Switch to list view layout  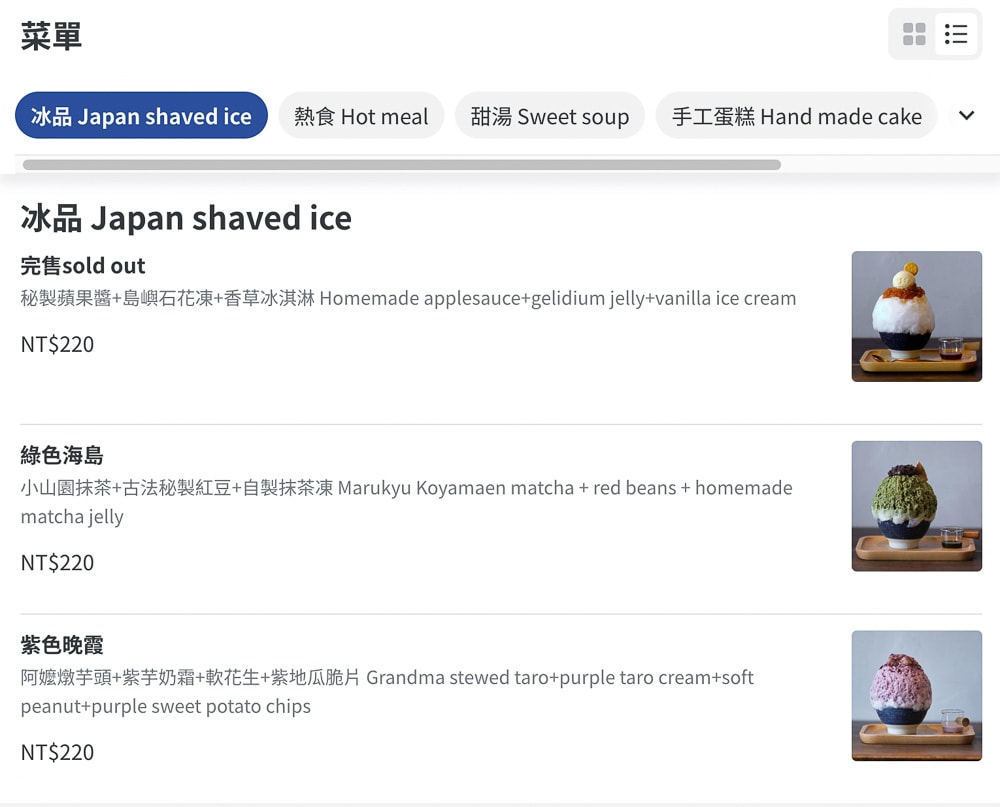click(956, 35)
